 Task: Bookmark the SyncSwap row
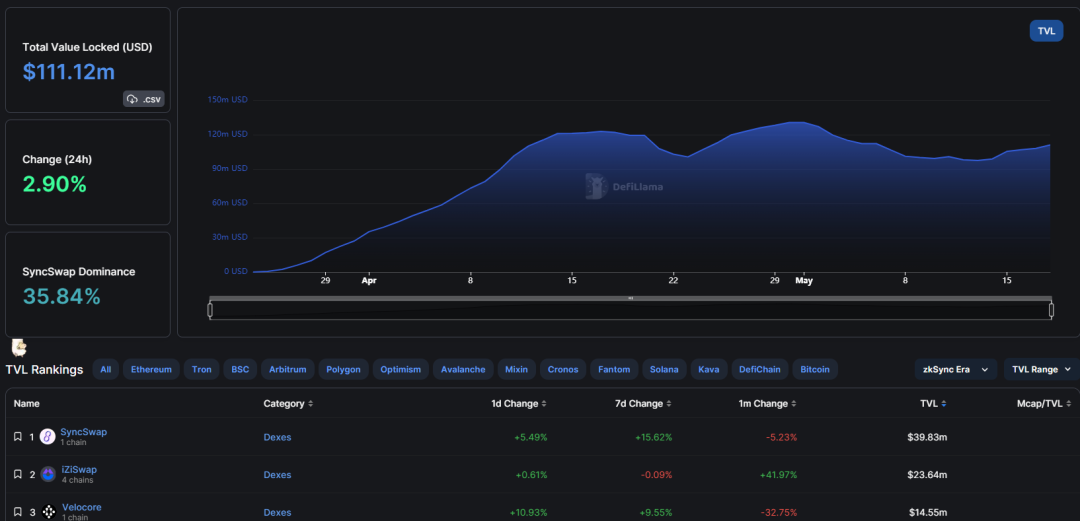tap(18, 437)
